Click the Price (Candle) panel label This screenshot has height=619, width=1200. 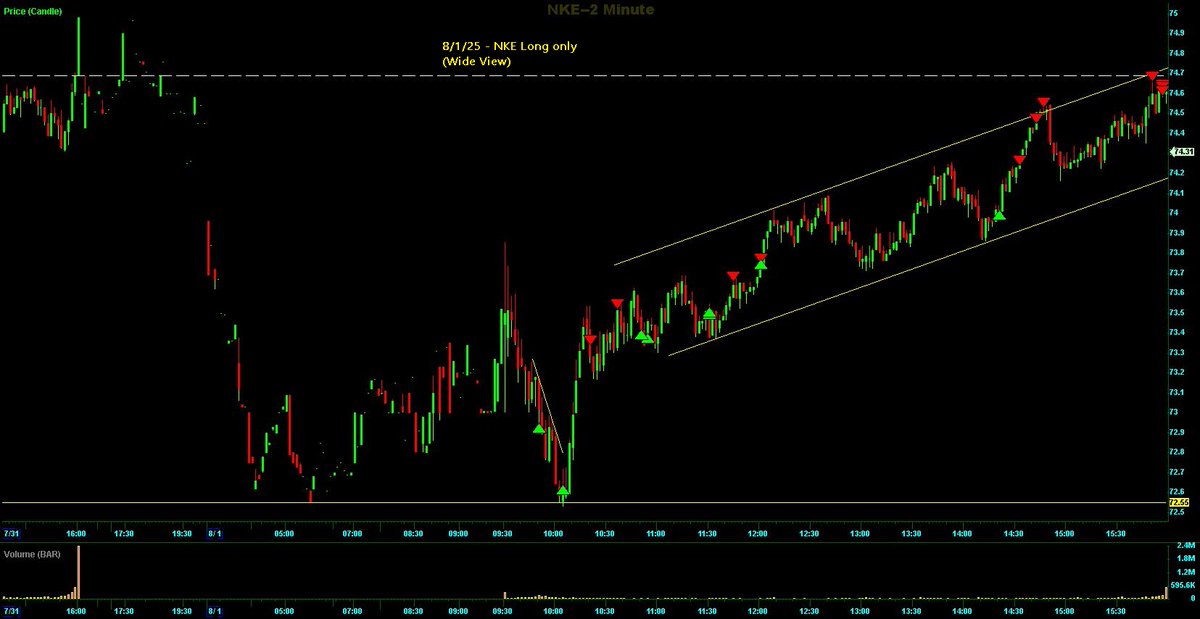tap(33, 11)
